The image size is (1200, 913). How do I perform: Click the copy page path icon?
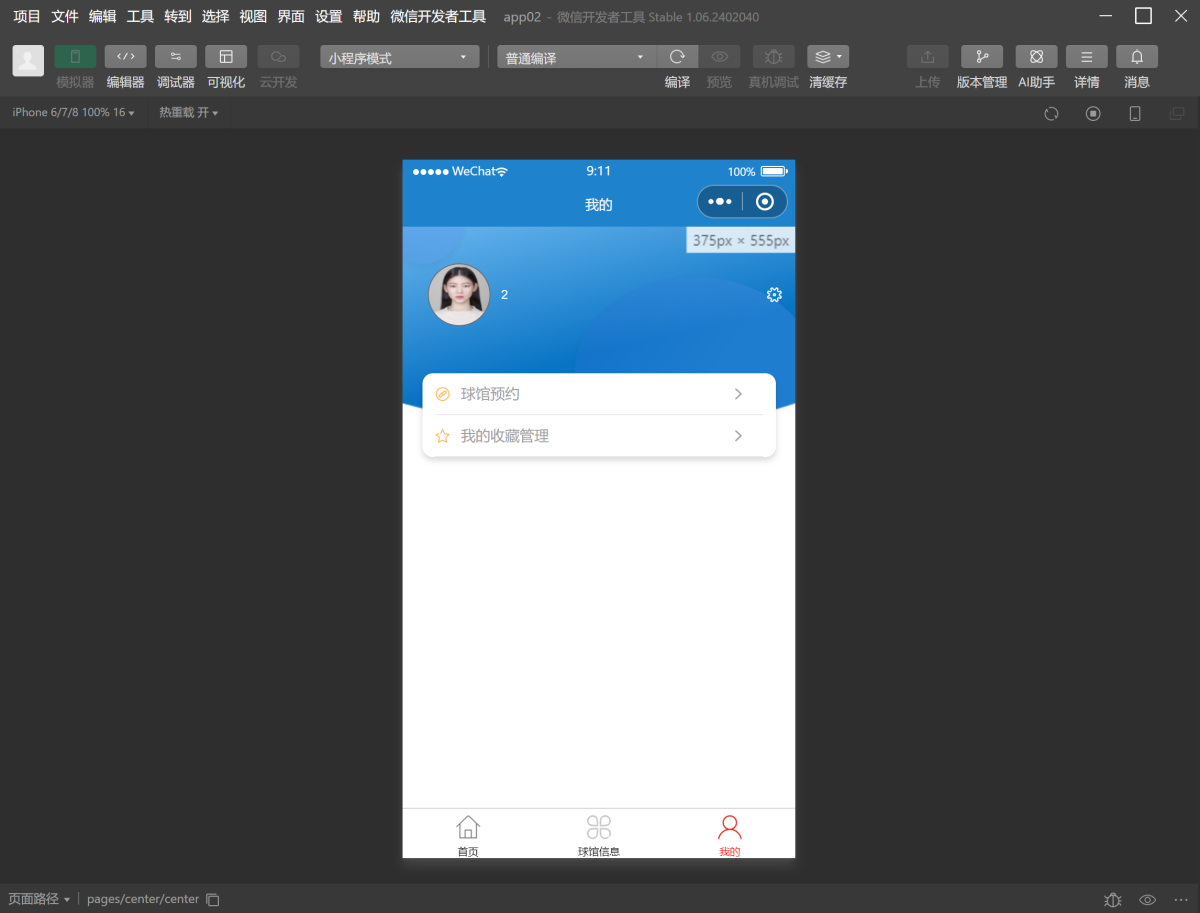212,899
